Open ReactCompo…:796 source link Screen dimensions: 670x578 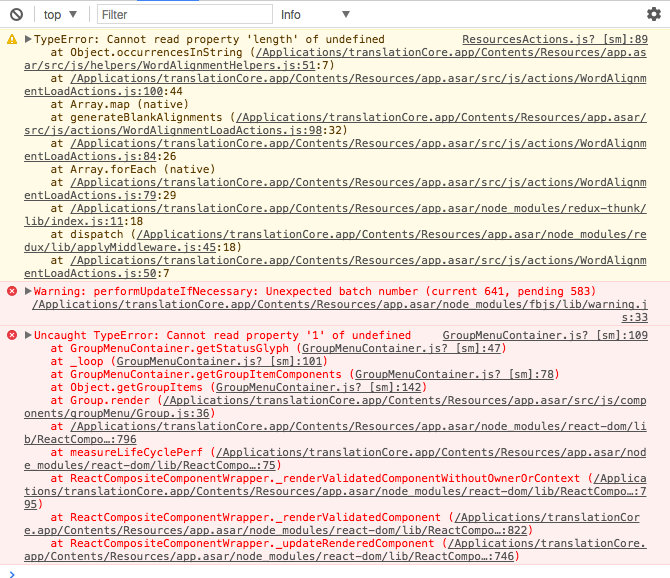(x=335, y=433)
